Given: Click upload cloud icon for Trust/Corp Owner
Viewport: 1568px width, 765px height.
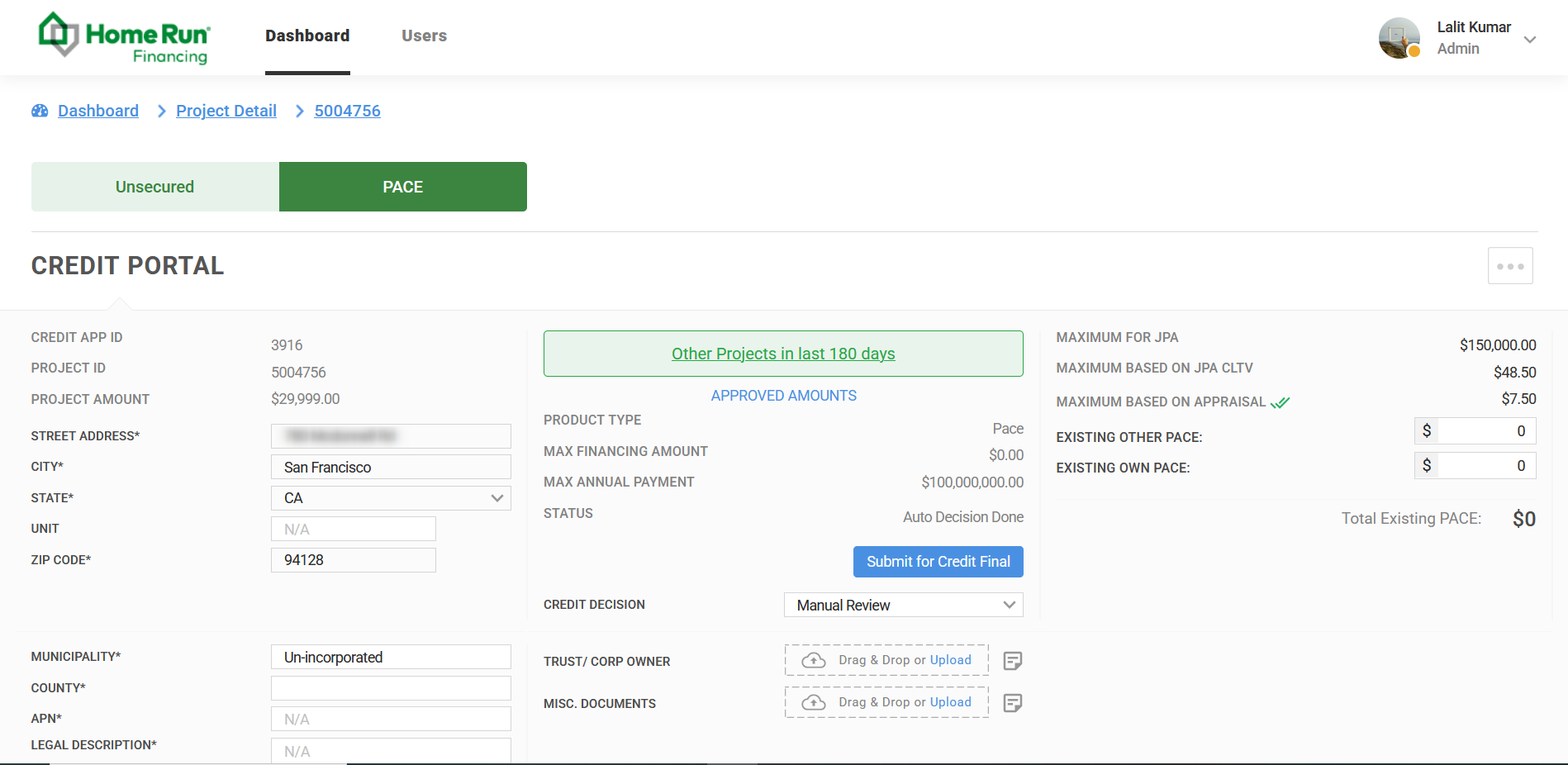Looking at the screenshot, I should pyautogui.click(x=814, y=660).
